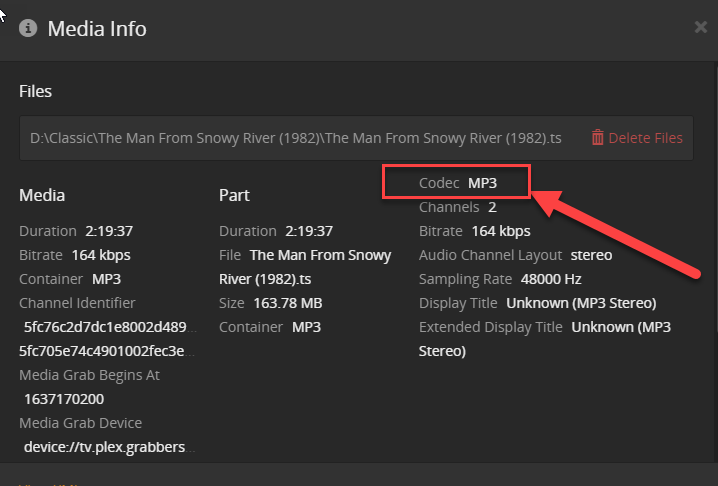Select the Media Grab Device value

pyautogui.click(x=104, y=446)
